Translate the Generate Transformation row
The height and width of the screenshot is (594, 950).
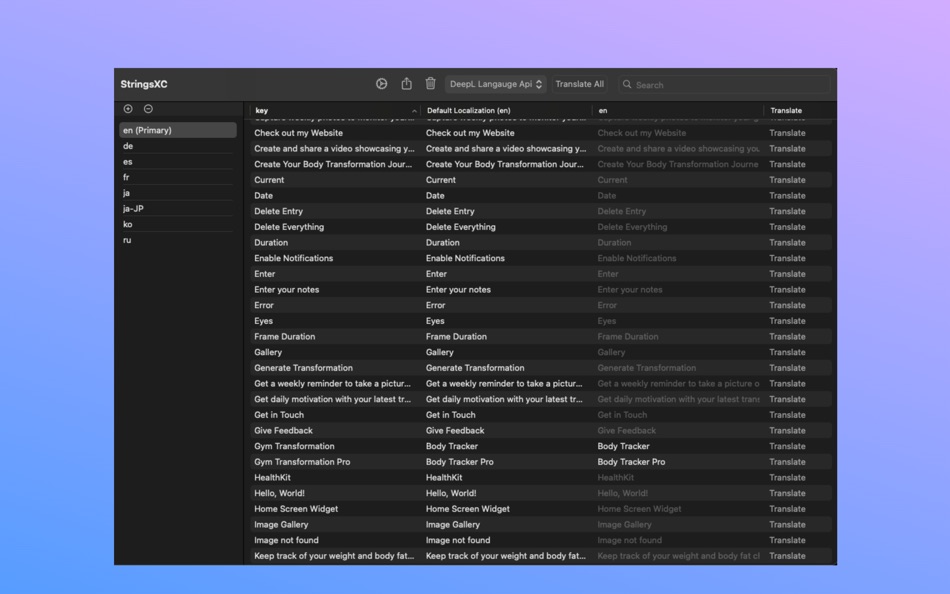click(787, 368)
